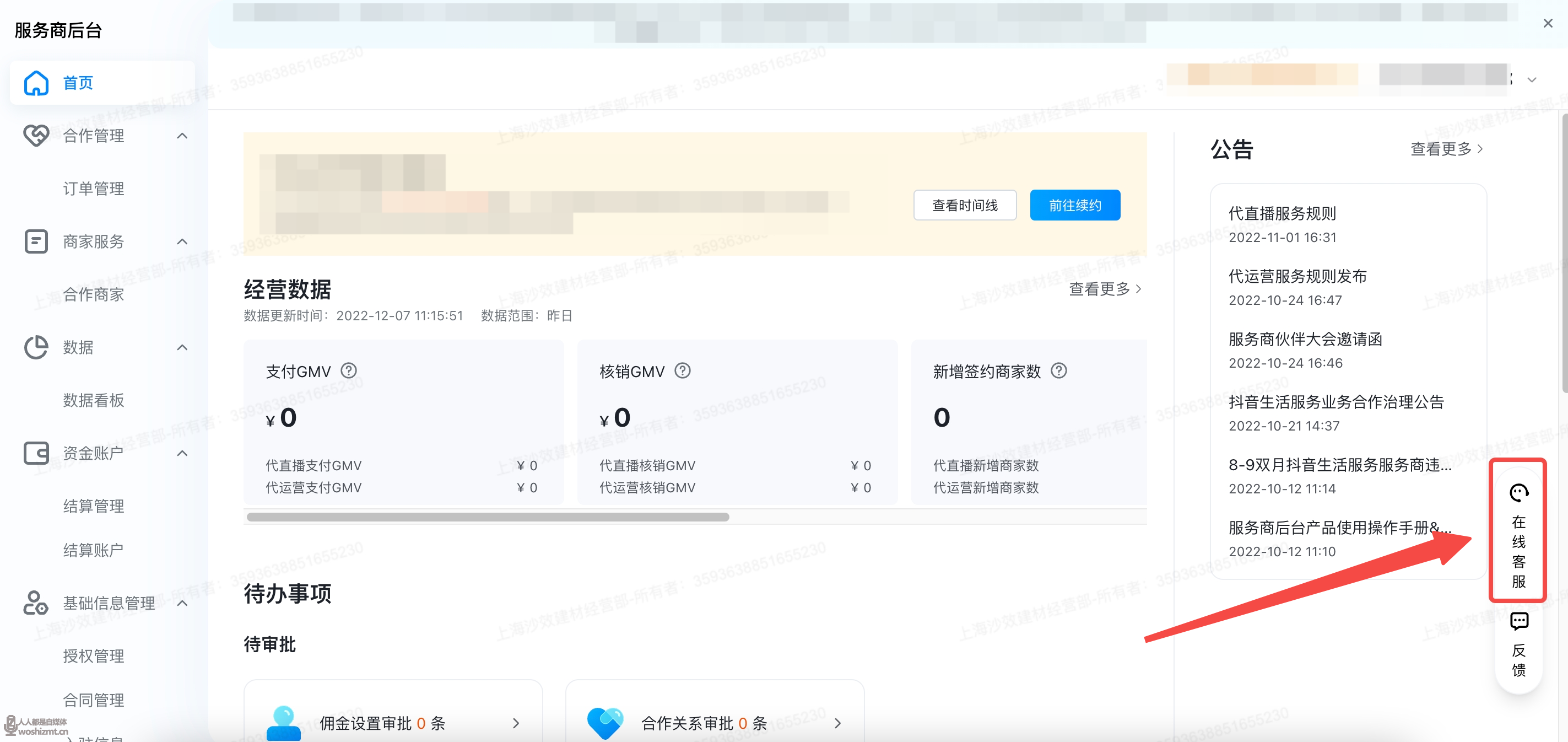The image size is (1568, 742).
Task: Open 结算账户 in sidebar
Action: click(93, 550)
